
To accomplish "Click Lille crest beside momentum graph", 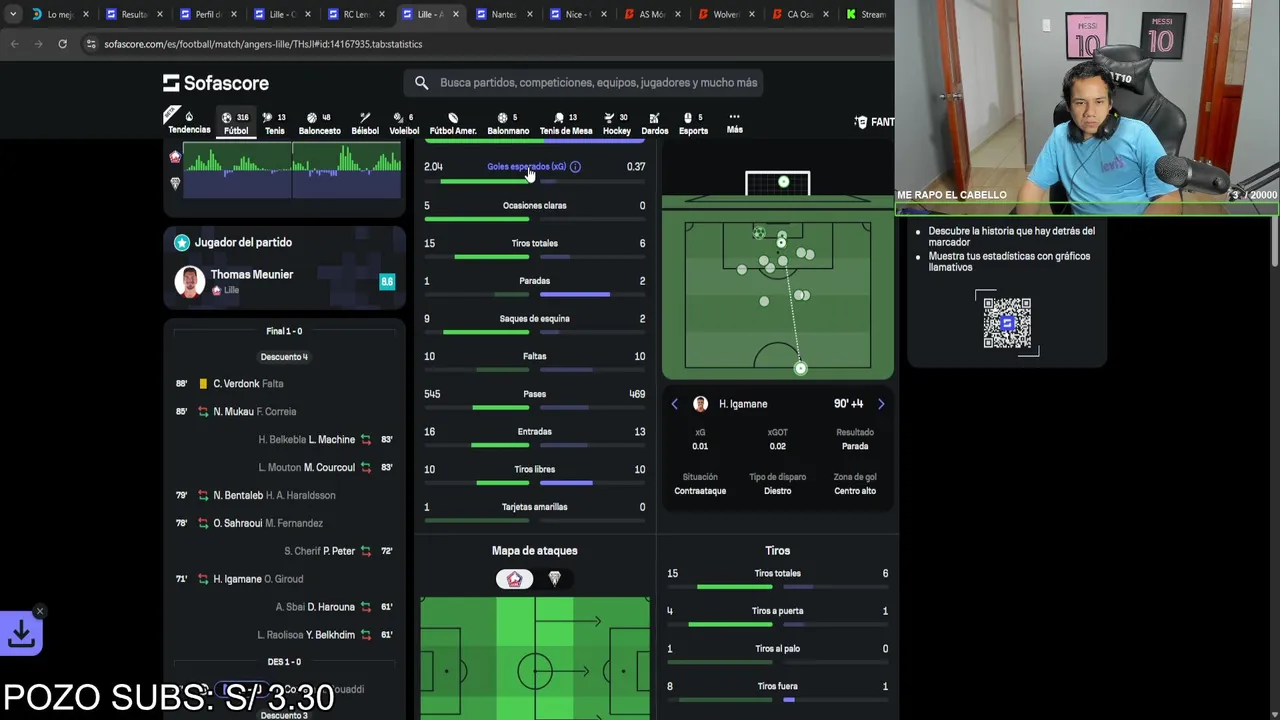I will click(175, 157).
